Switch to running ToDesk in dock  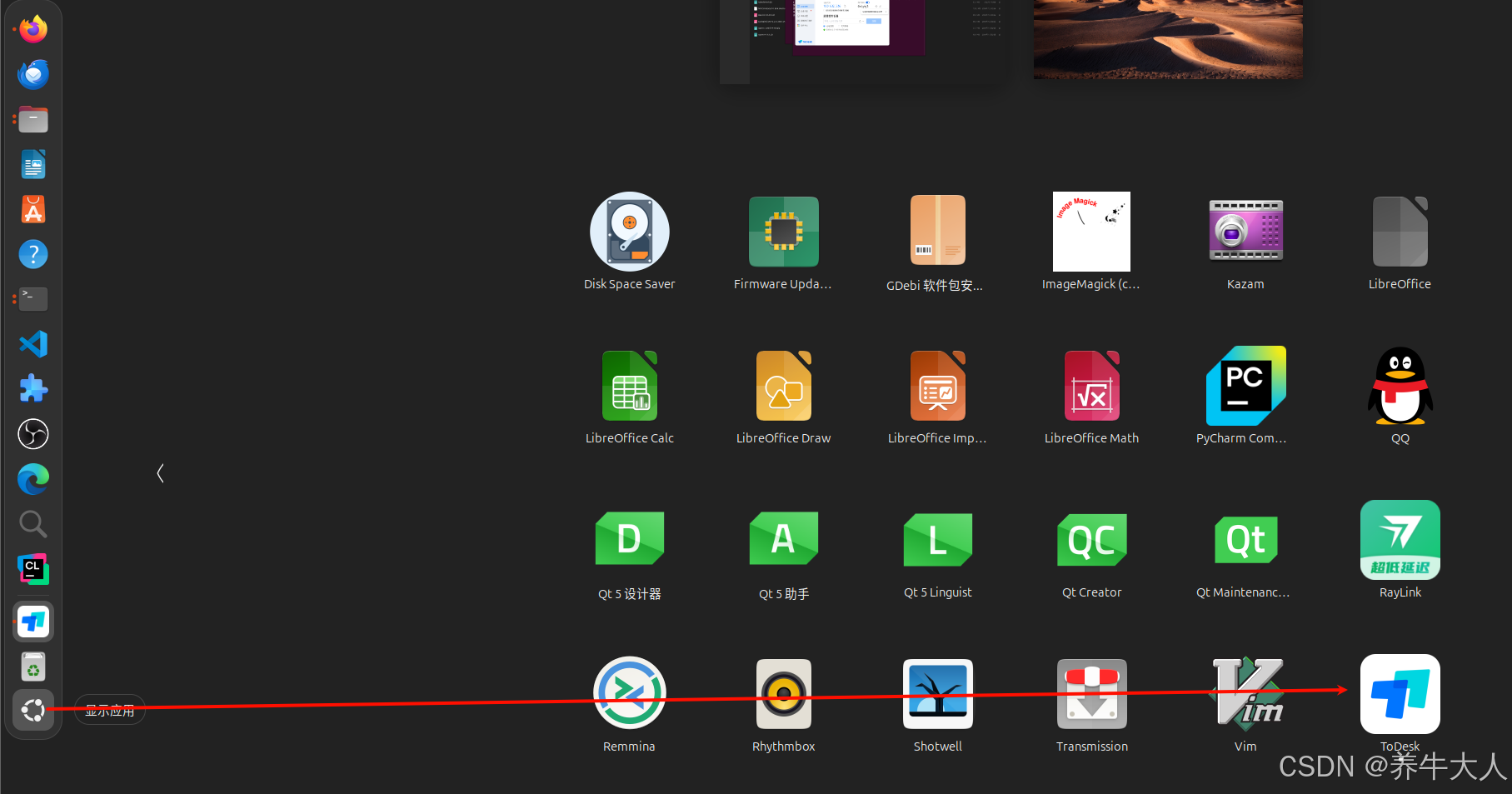pyautogui.click(x=33, y=622)
